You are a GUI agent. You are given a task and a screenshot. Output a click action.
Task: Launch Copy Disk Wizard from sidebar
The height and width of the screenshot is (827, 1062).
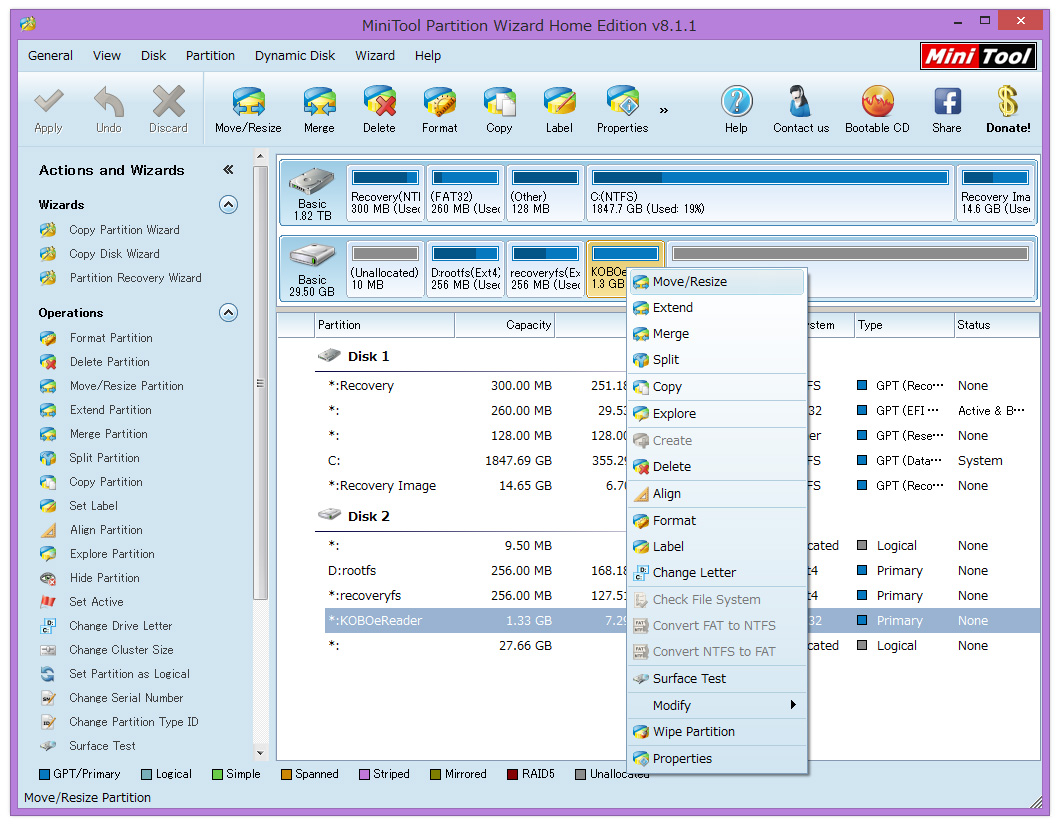(114, 254)
